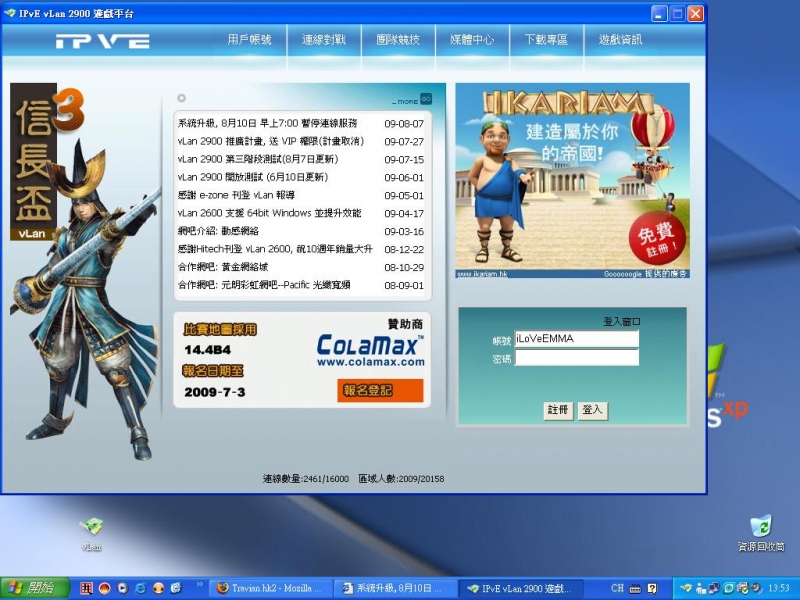
Task: Click the empty 密碼 password field
Action: click(576, 357)
